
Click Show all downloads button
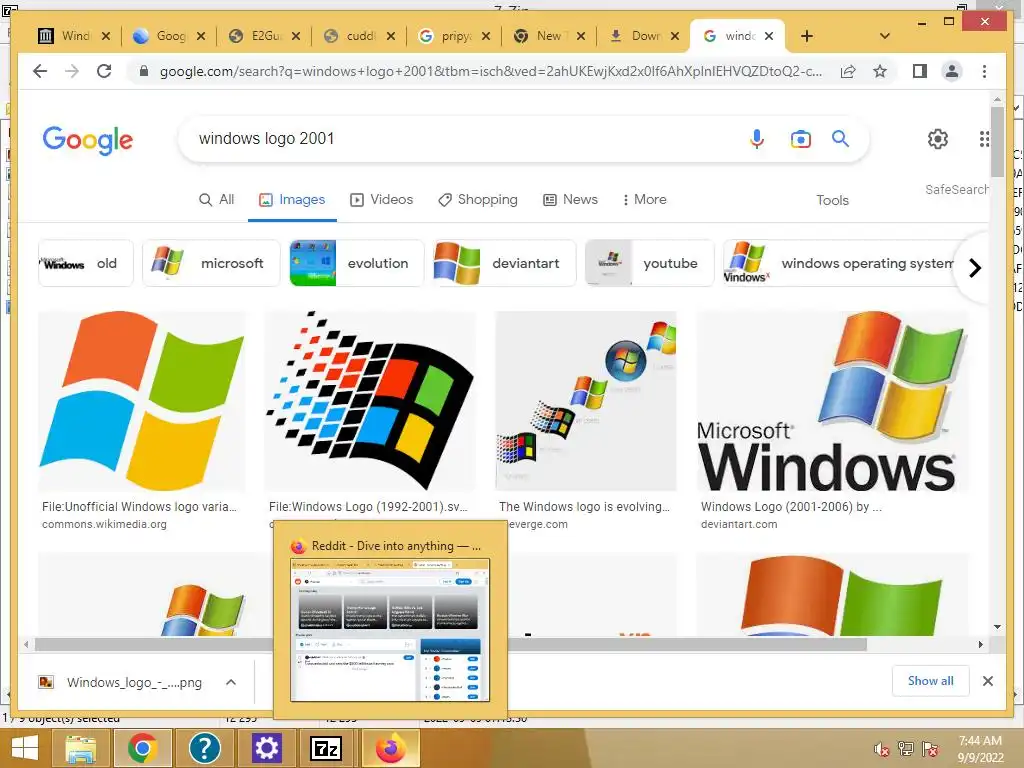[x=930, y=681]
